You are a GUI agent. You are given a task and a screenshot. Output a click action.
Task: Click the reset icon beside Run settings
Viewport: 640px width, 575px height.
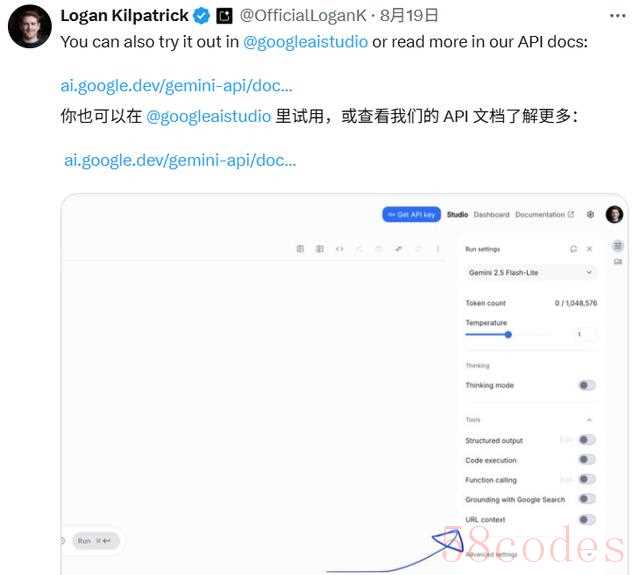(573, 249)
